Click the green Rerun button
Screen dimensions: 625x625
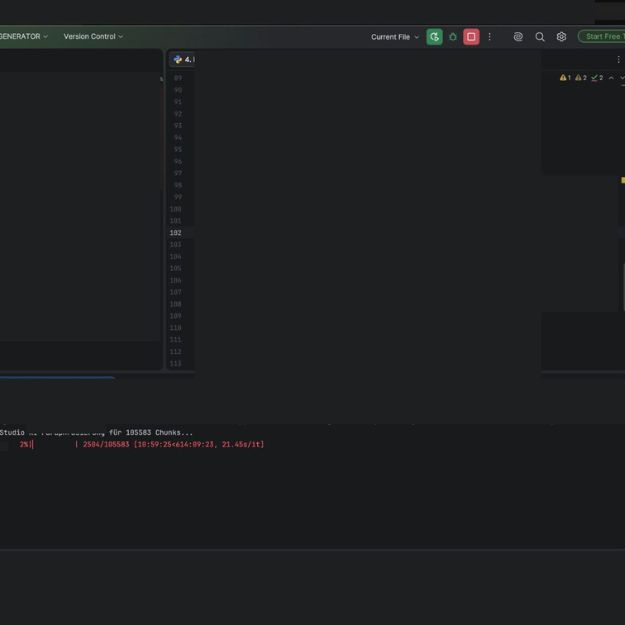[434, 37]
